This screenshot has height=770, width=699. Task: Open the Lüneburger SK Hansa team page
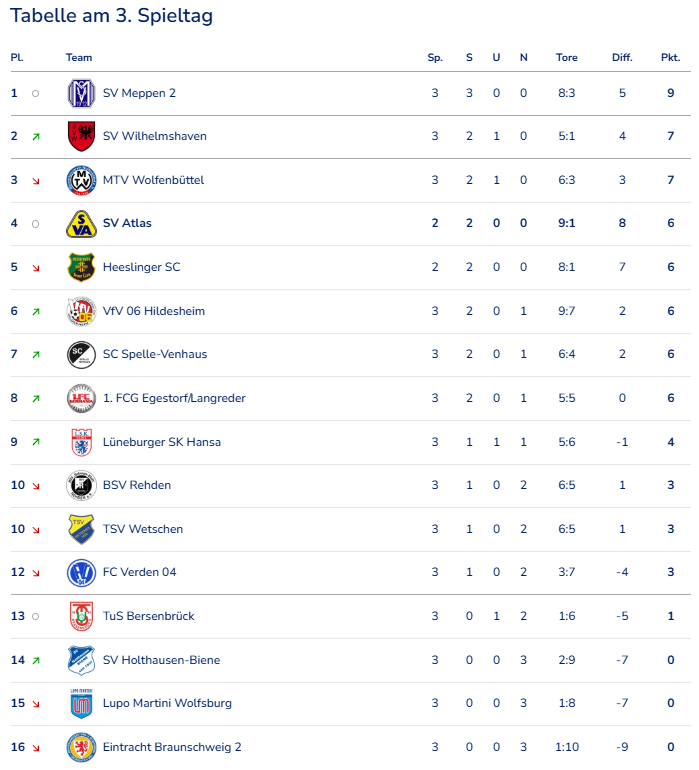pyautogui.click(x=162, y=442)
